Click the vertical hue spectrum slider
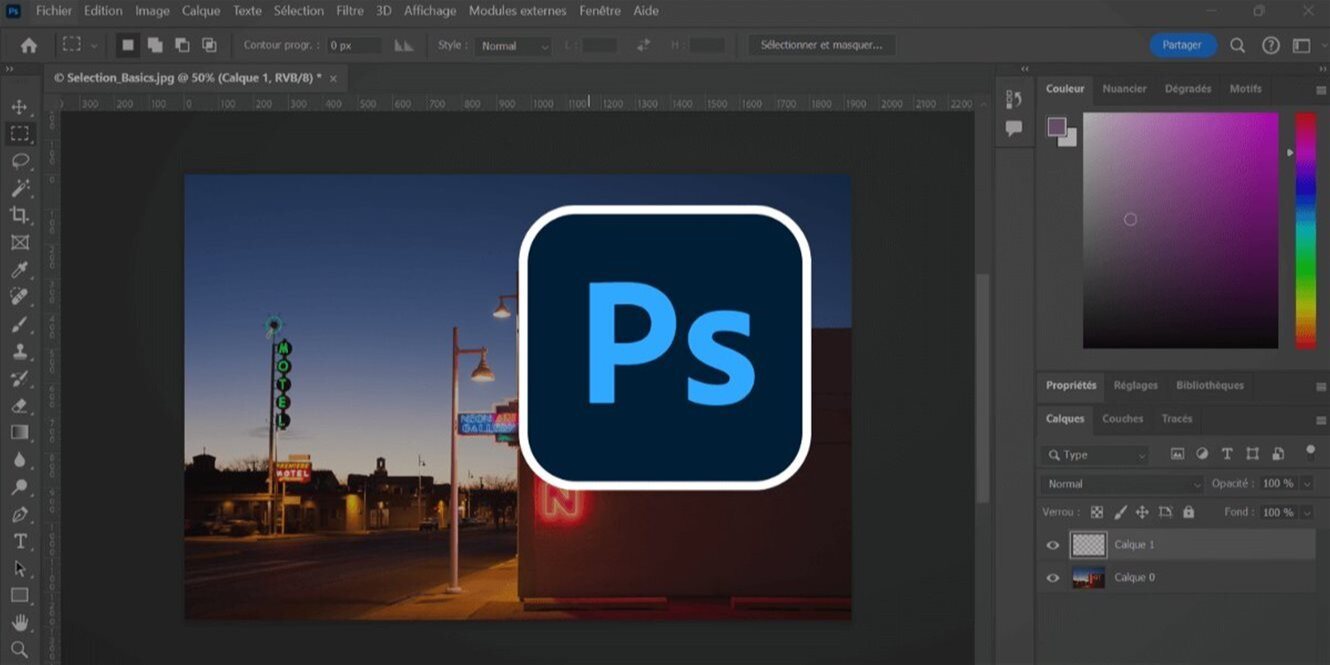Screen dimensions: 1330x665 pos(1305,230)
